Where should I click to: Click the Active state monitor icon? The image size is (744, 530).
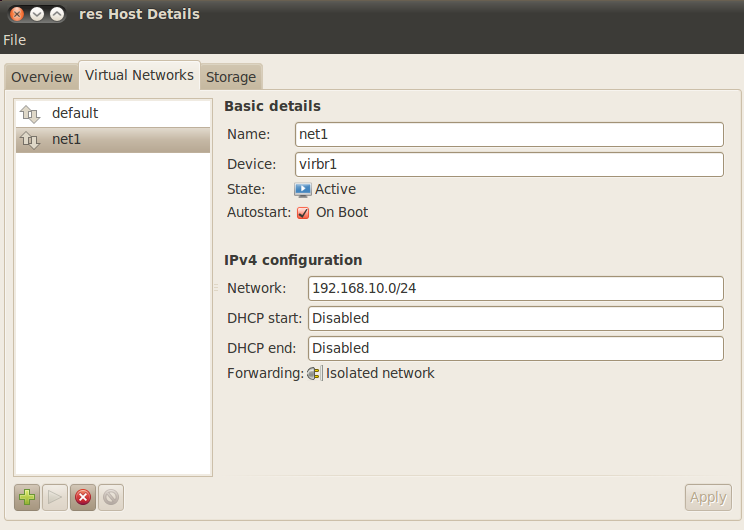[303, 189]
